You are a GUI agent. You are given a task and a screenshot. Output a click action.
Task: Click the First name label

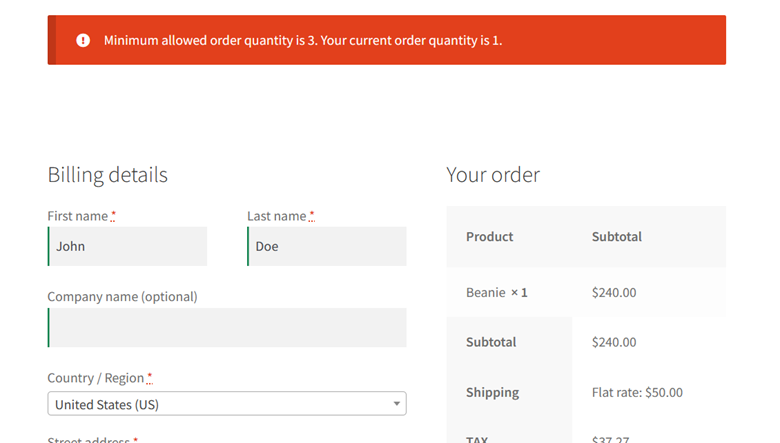tap(78, 216)
